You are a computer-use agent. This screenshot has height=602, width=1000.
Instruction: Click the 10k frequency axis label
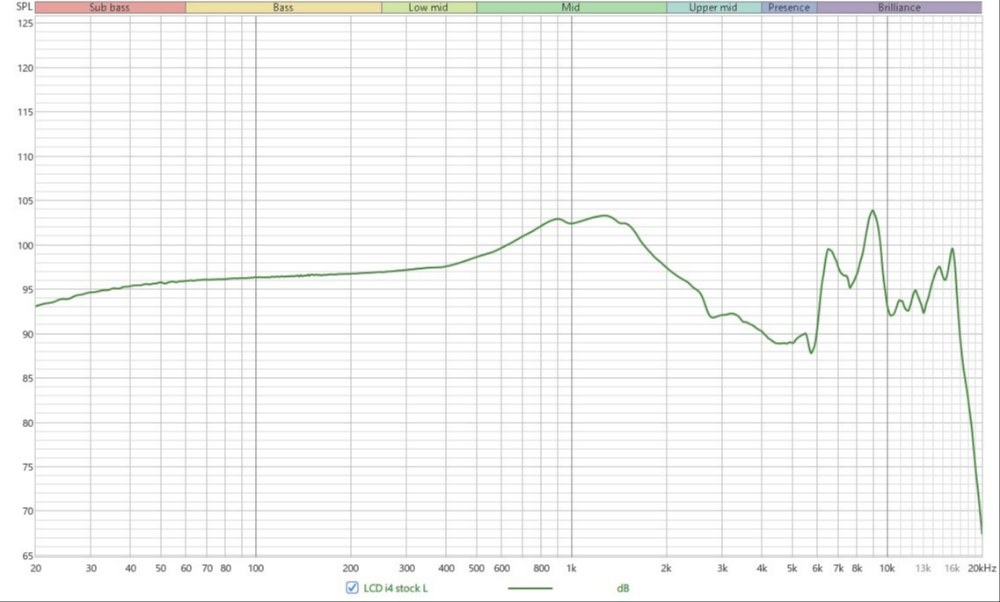(887, 568)
